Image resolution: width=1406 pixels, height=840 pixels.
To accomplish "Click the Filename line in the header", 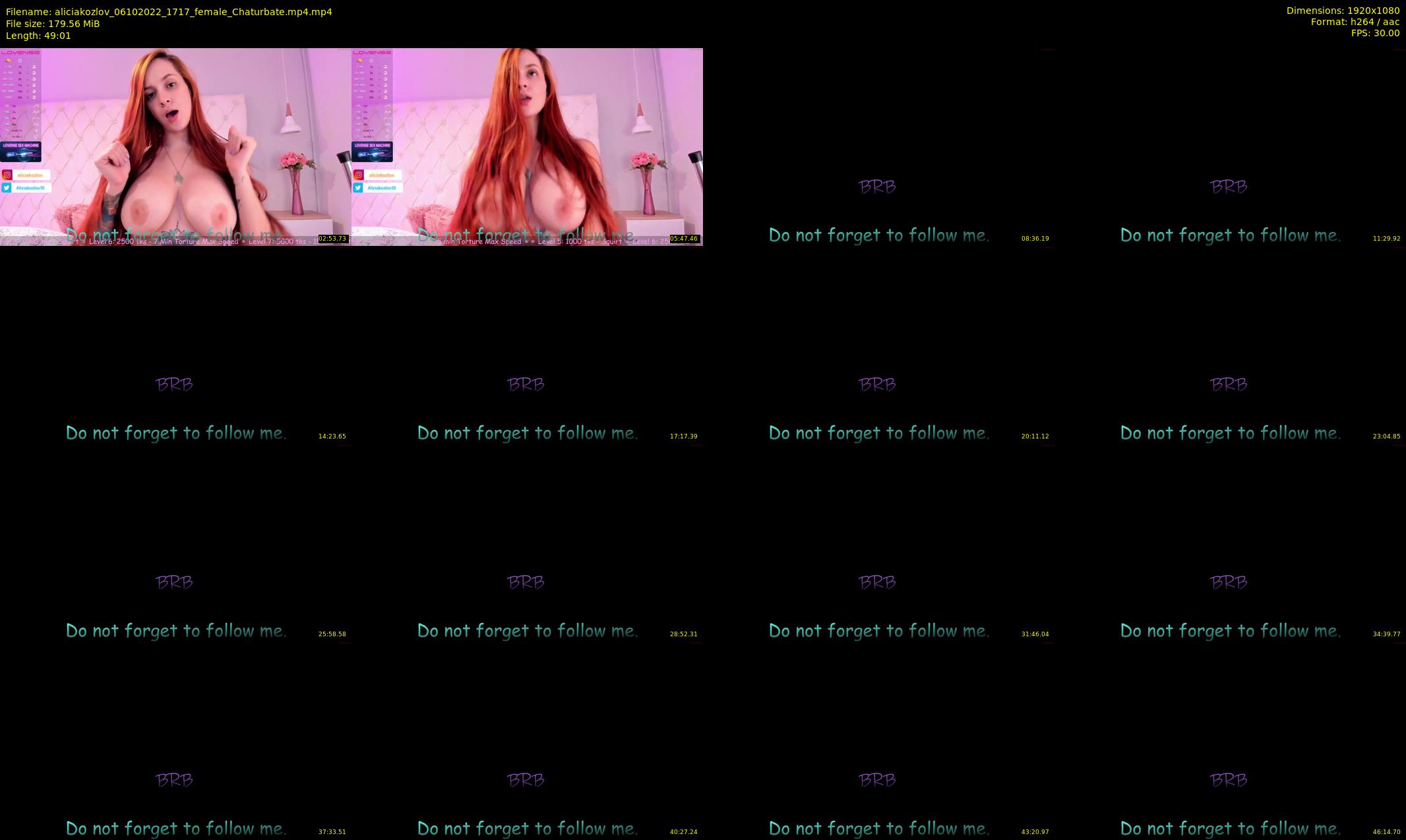I will coord(169,12).
